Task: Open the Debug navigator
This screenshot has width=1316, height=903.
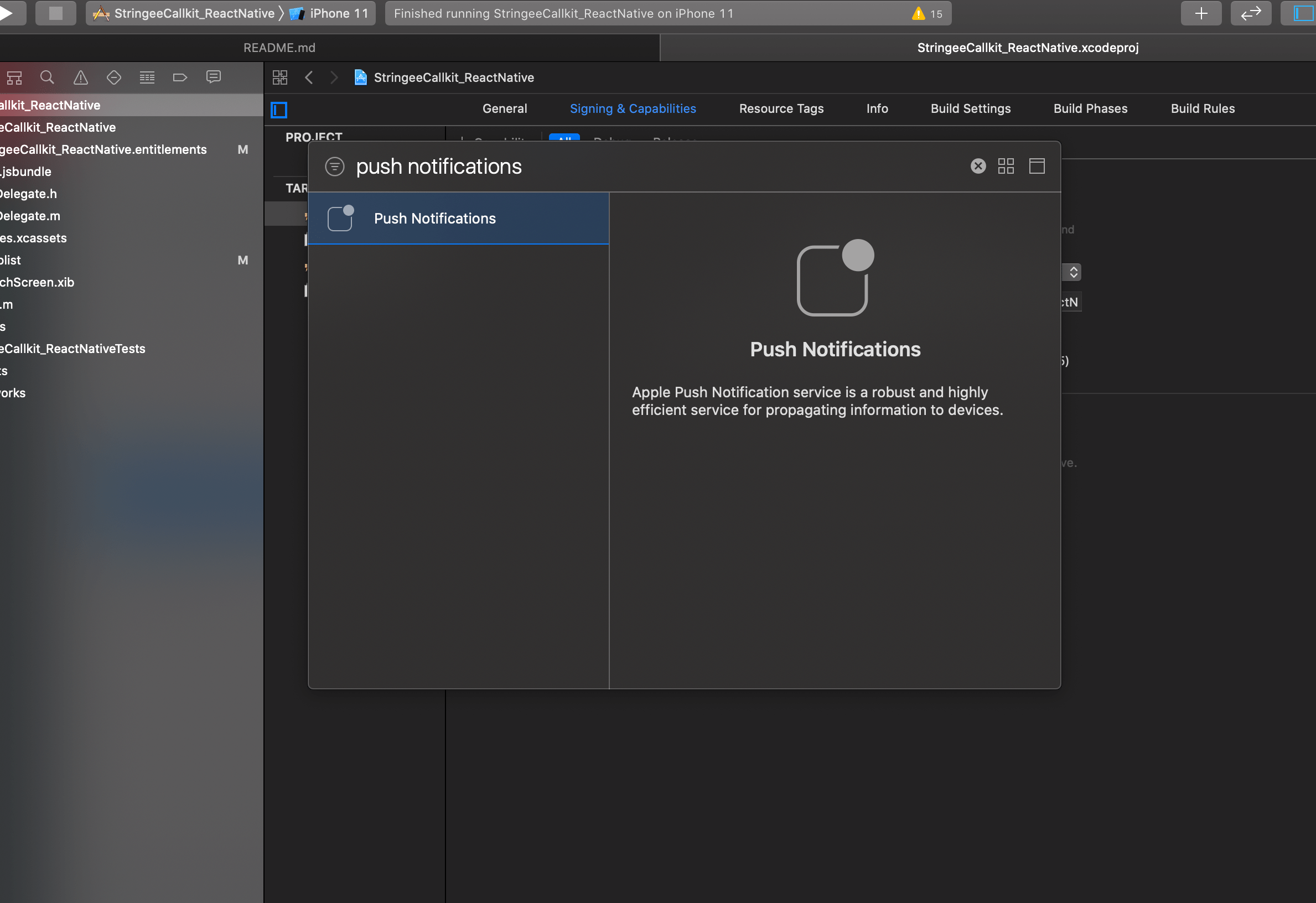Action: 147,77
